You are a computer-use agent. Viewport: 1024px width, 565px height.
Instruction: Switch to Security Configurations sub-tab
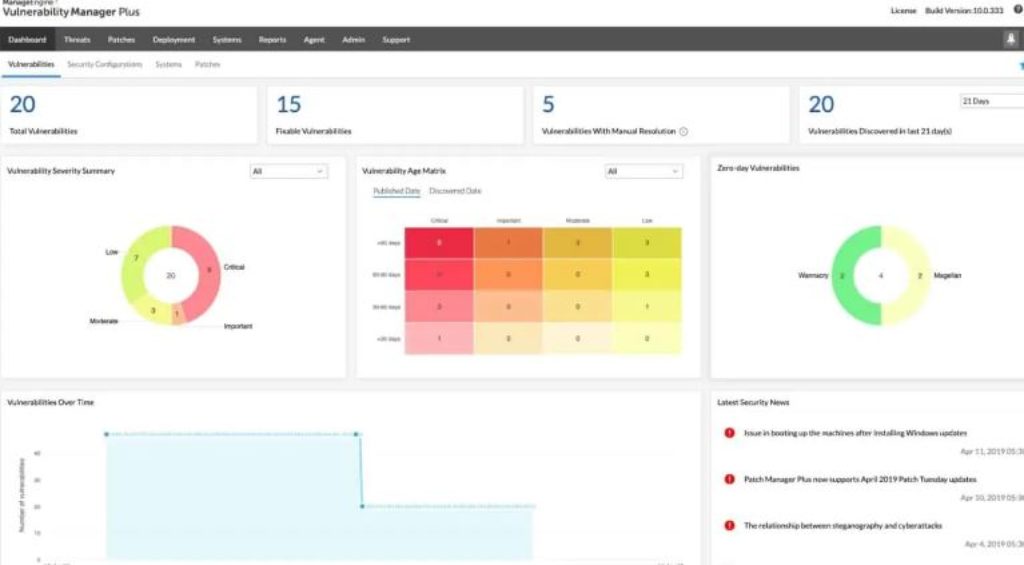(104, 64)
